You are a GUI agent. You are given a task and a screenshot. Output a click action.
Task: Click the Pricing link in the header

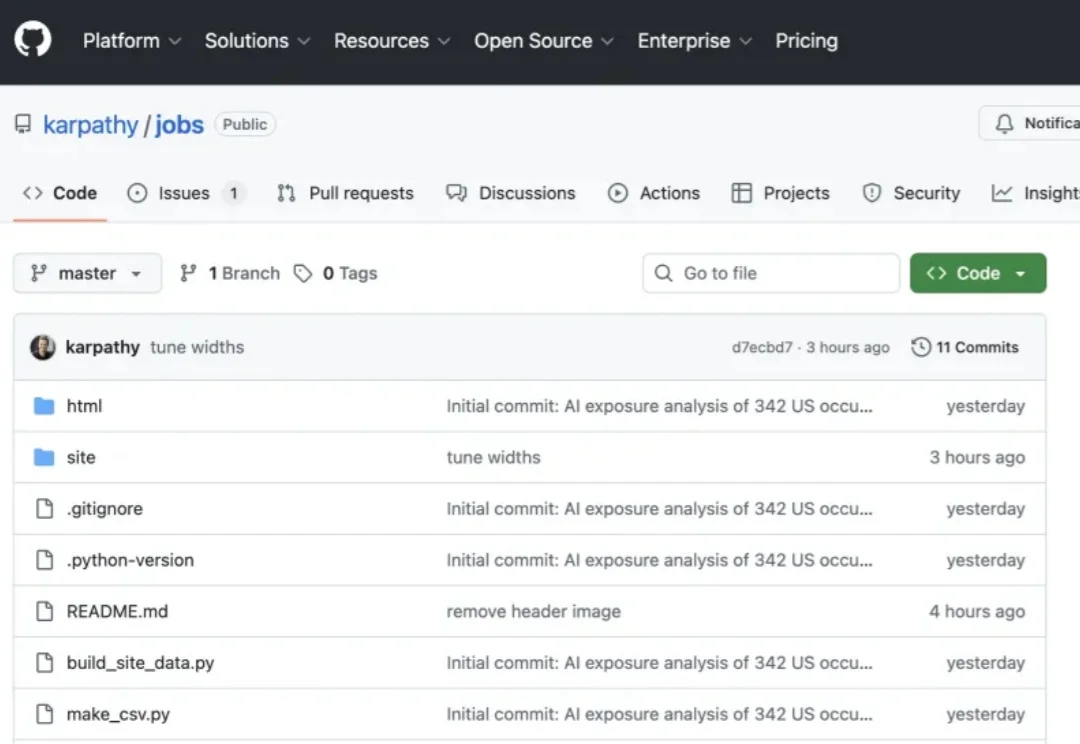point(806,41)
